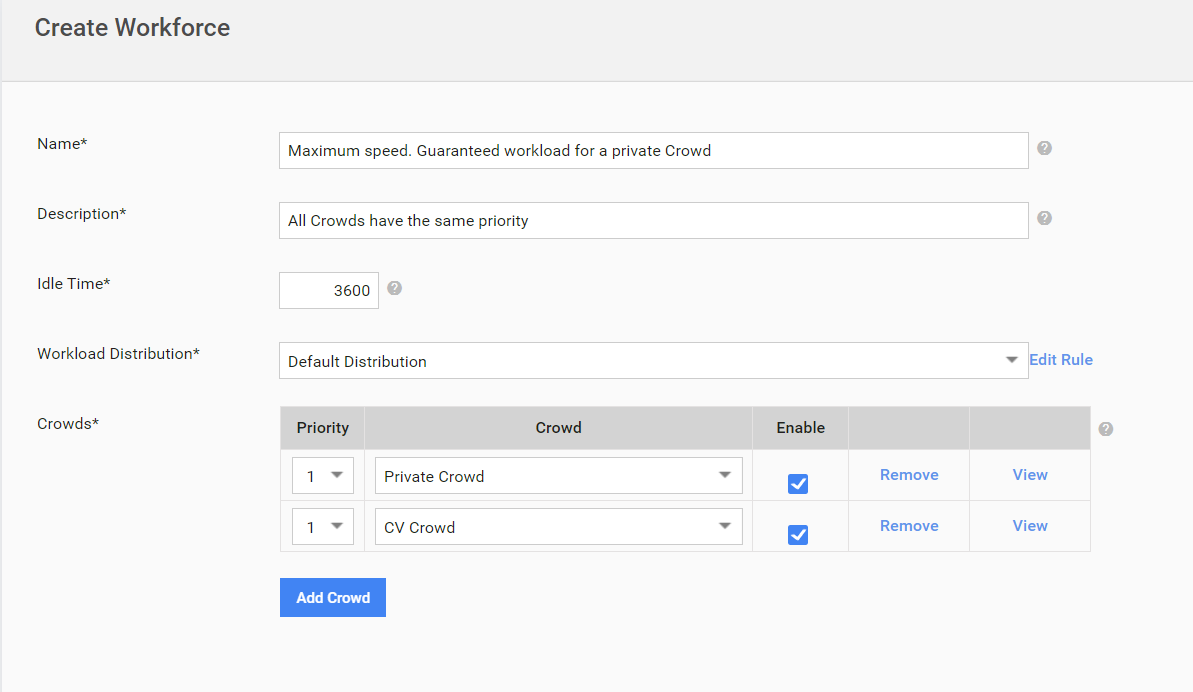Click the Crowd column header

(x=558, y=427)
